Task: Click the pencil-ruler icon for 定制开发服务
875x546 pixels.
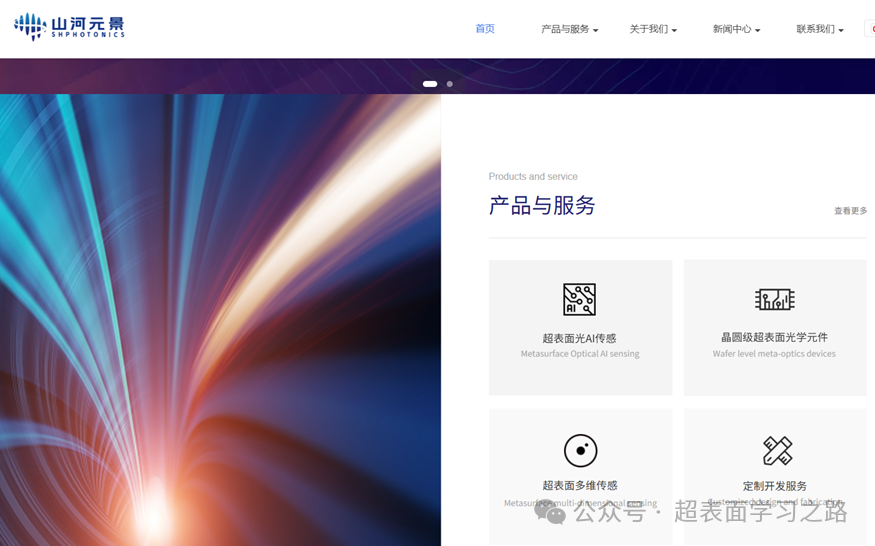Action: point(777,451)
